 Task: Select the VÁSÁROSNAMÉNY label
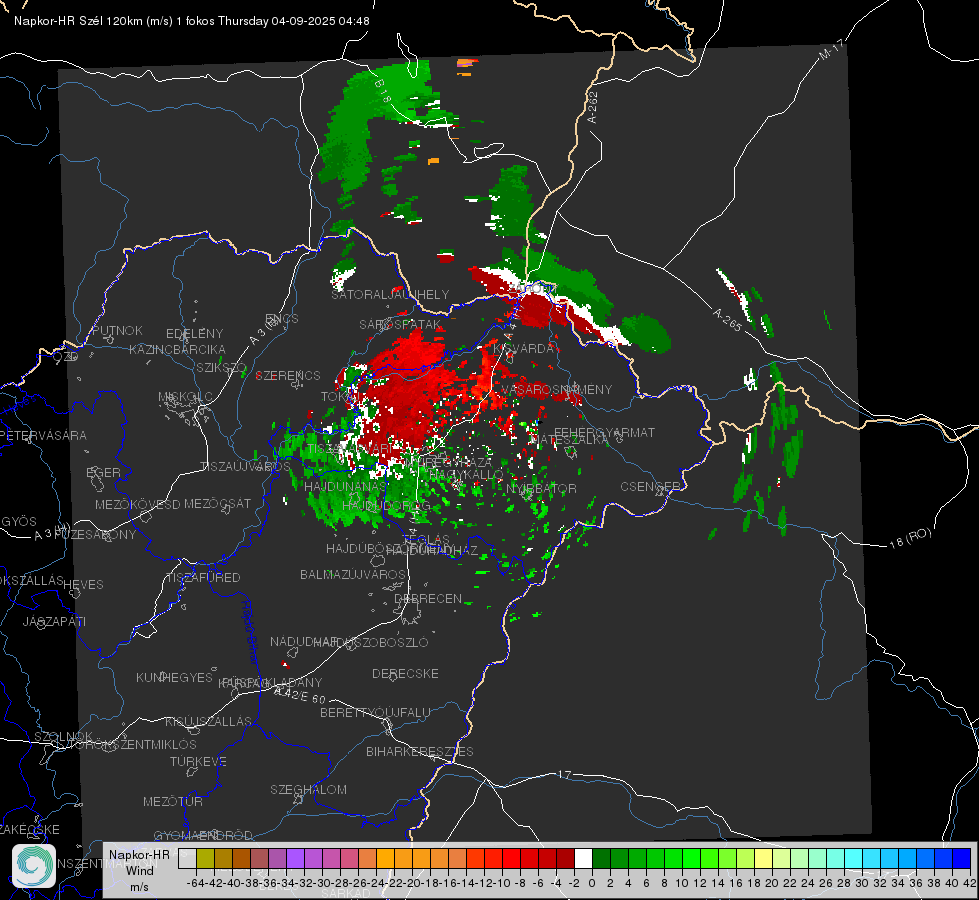point(557,389)
